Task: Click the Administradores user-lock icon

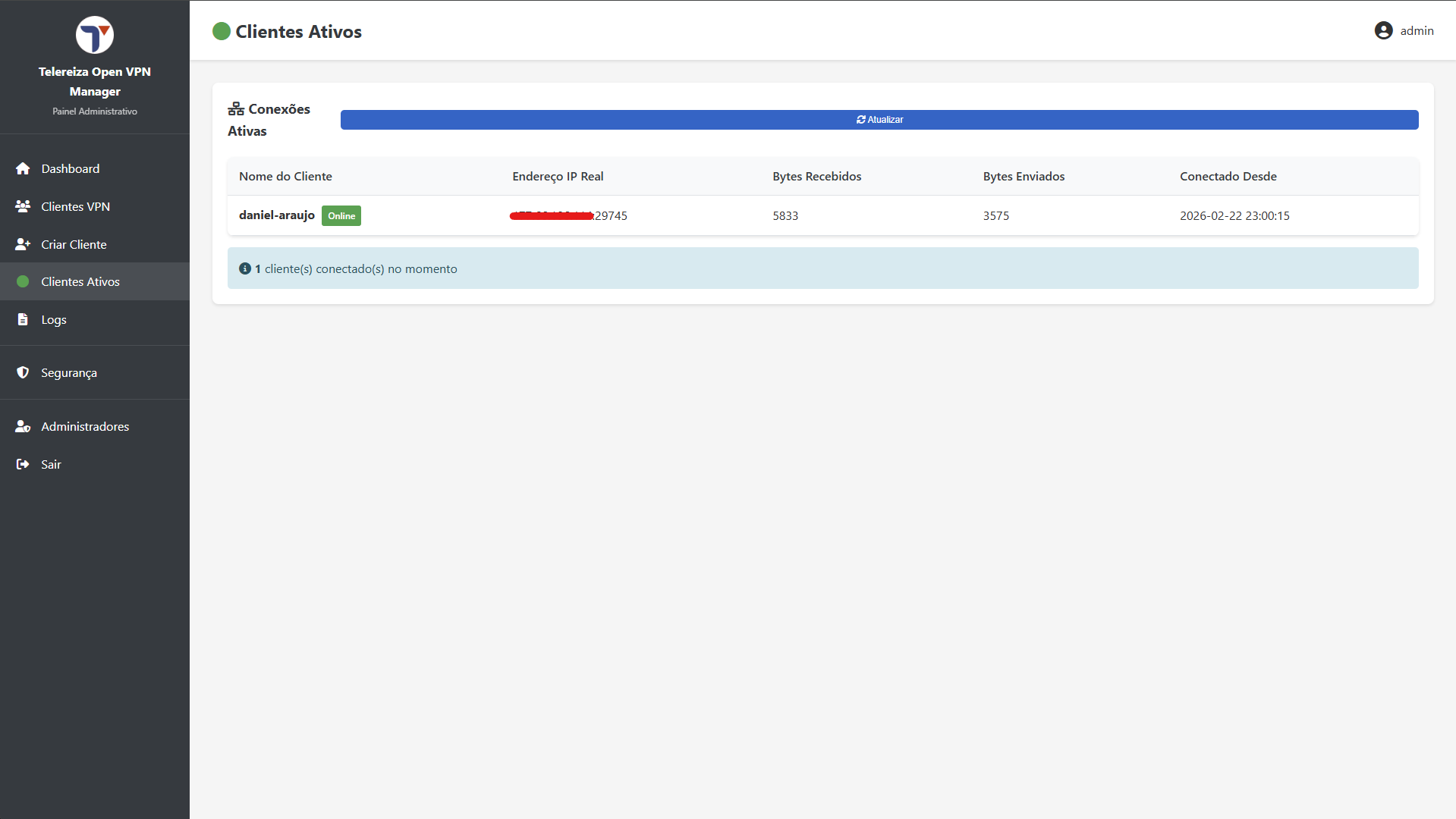Action: click(23, 426)
